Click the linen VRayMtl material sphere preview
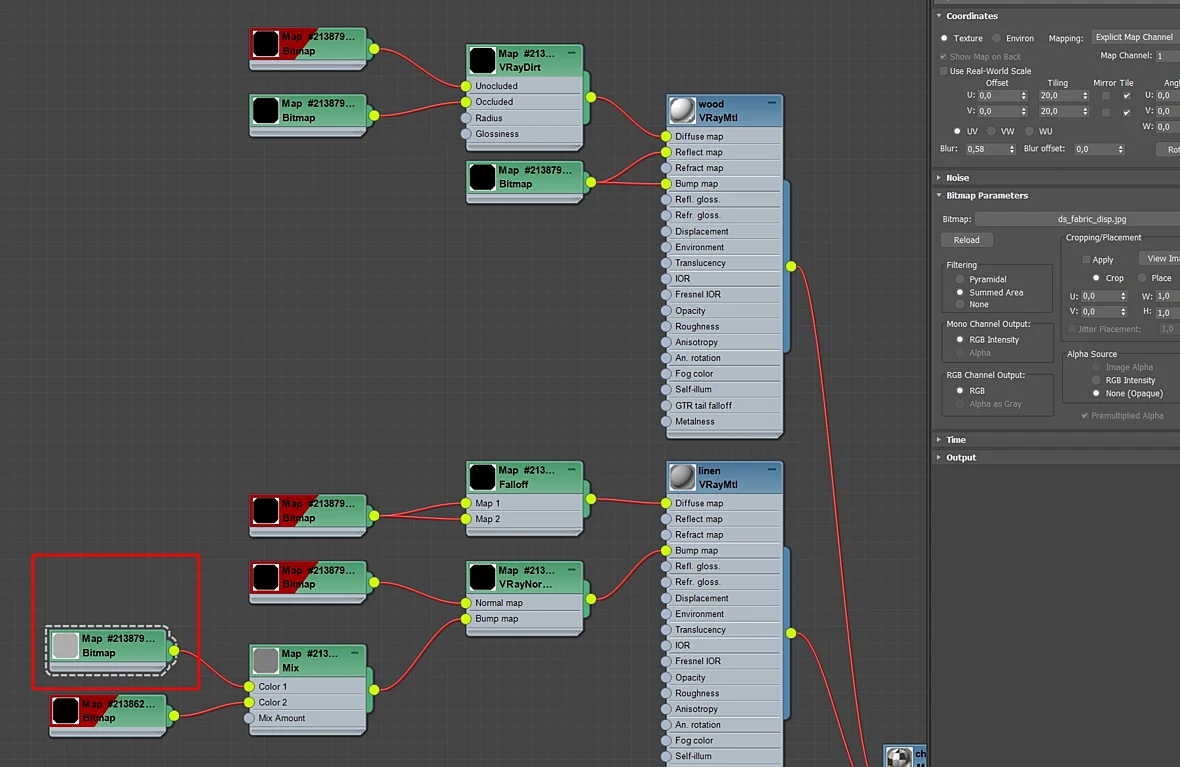This screenshot has height=767, width=1180. pyautogui.click(x=682, y=477)
